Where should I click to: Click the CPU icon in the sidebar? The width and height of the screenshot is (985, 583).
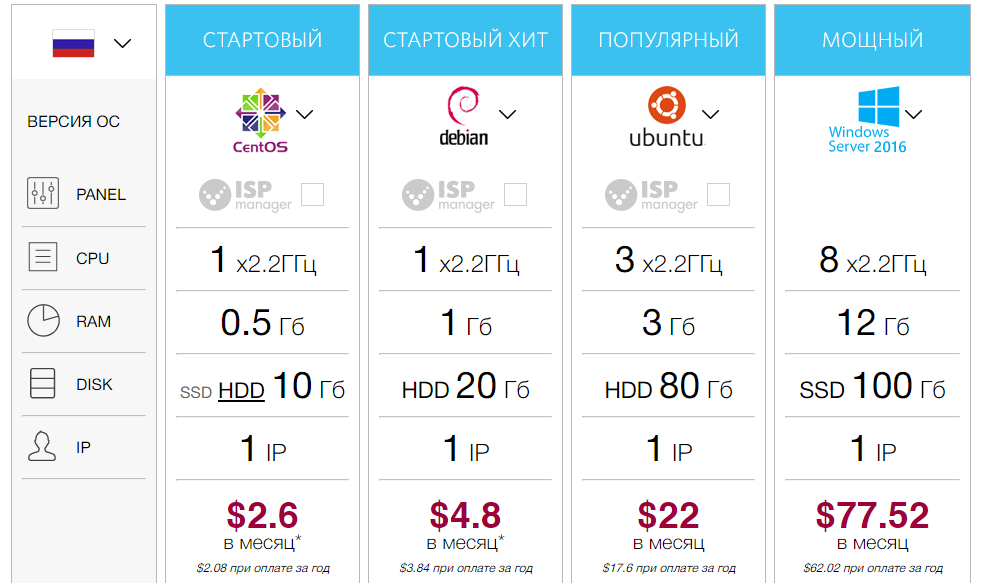click(x=42, y=257)
